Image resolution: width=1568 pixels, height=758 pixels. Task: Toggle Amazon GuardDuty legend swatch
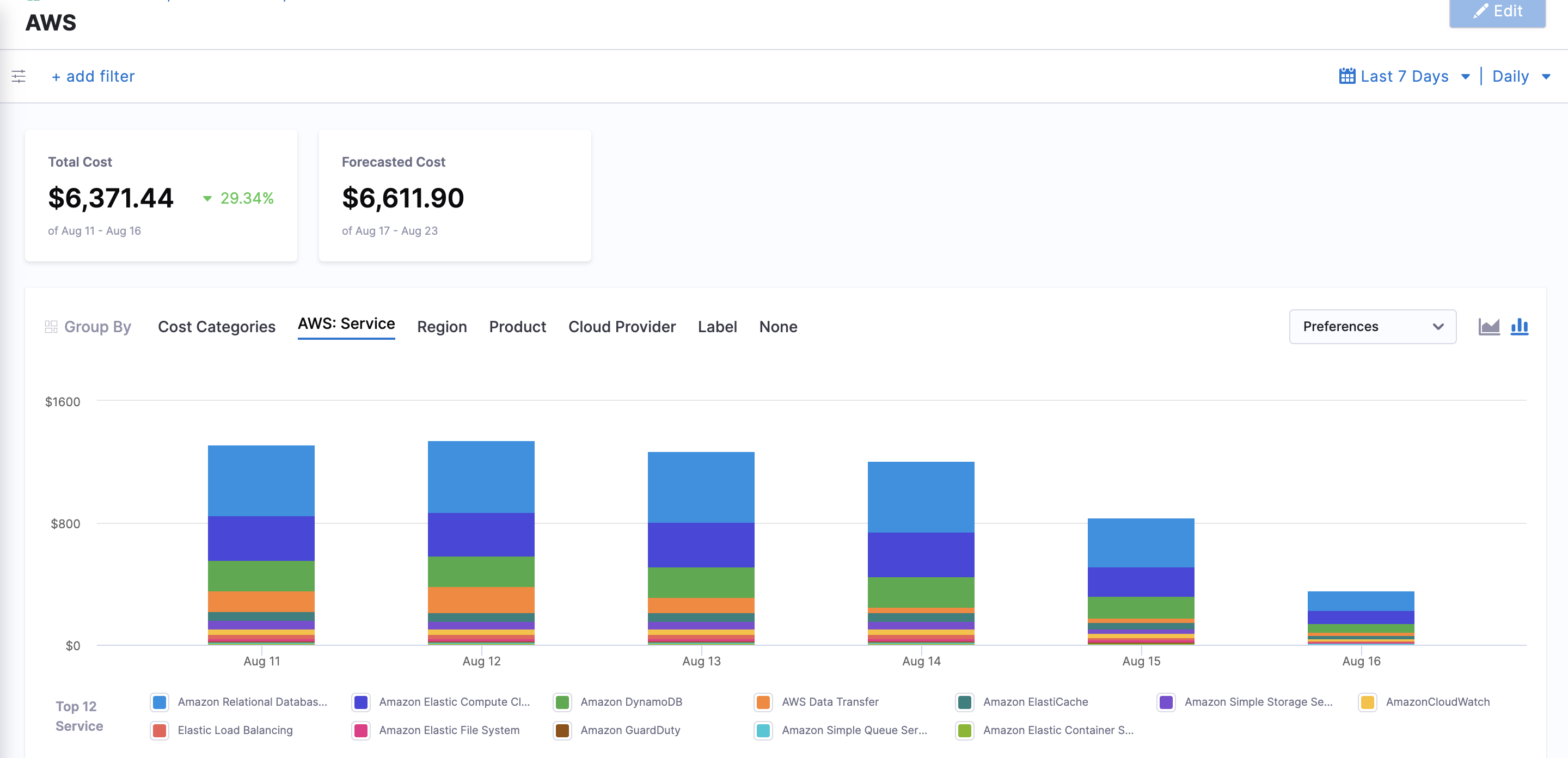pos(562,730)
